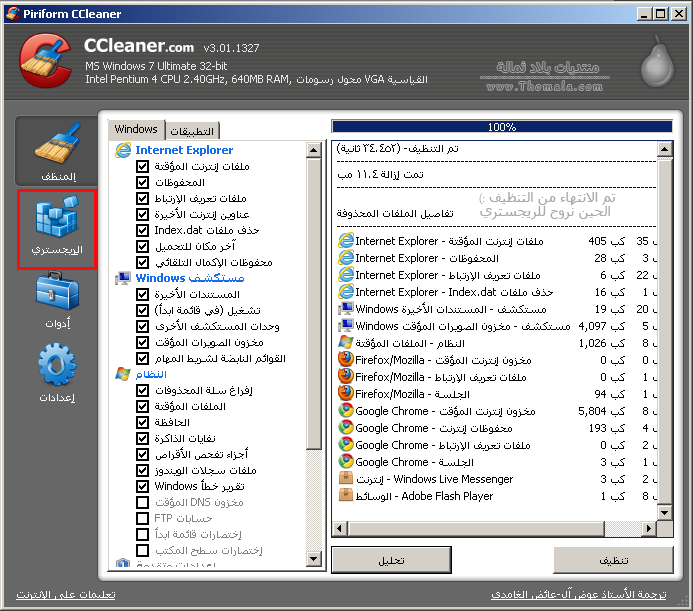
Task: Switch to the Windows tab
Action: coord(136,129)
